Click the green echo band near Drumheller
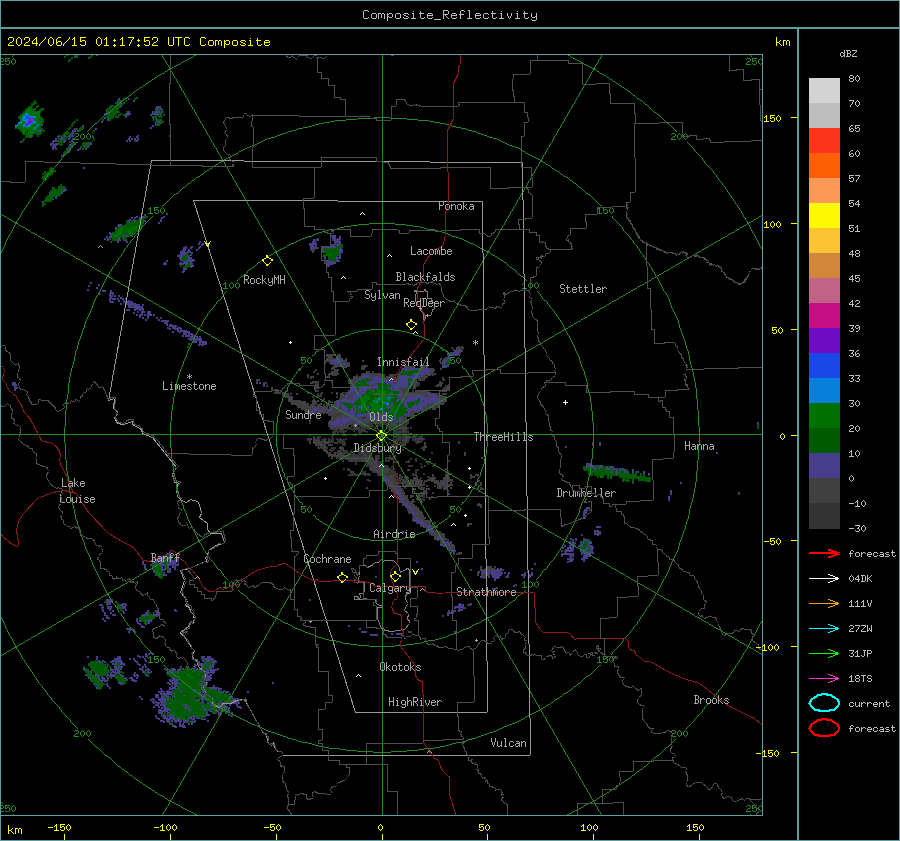The width and height of the screenshot is (900, 841). (x=618, y=473)
